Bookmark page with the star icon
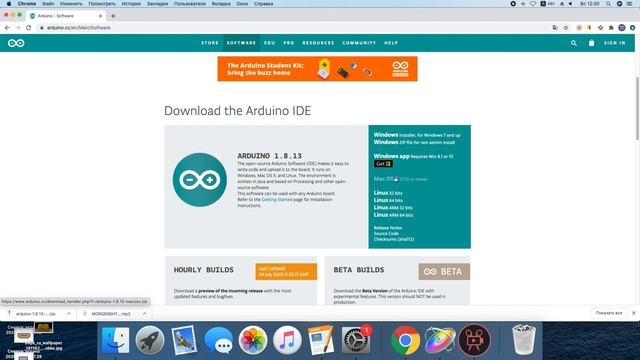Image resolution: width=640 pixels, height=360 pixels. point(566,28)
